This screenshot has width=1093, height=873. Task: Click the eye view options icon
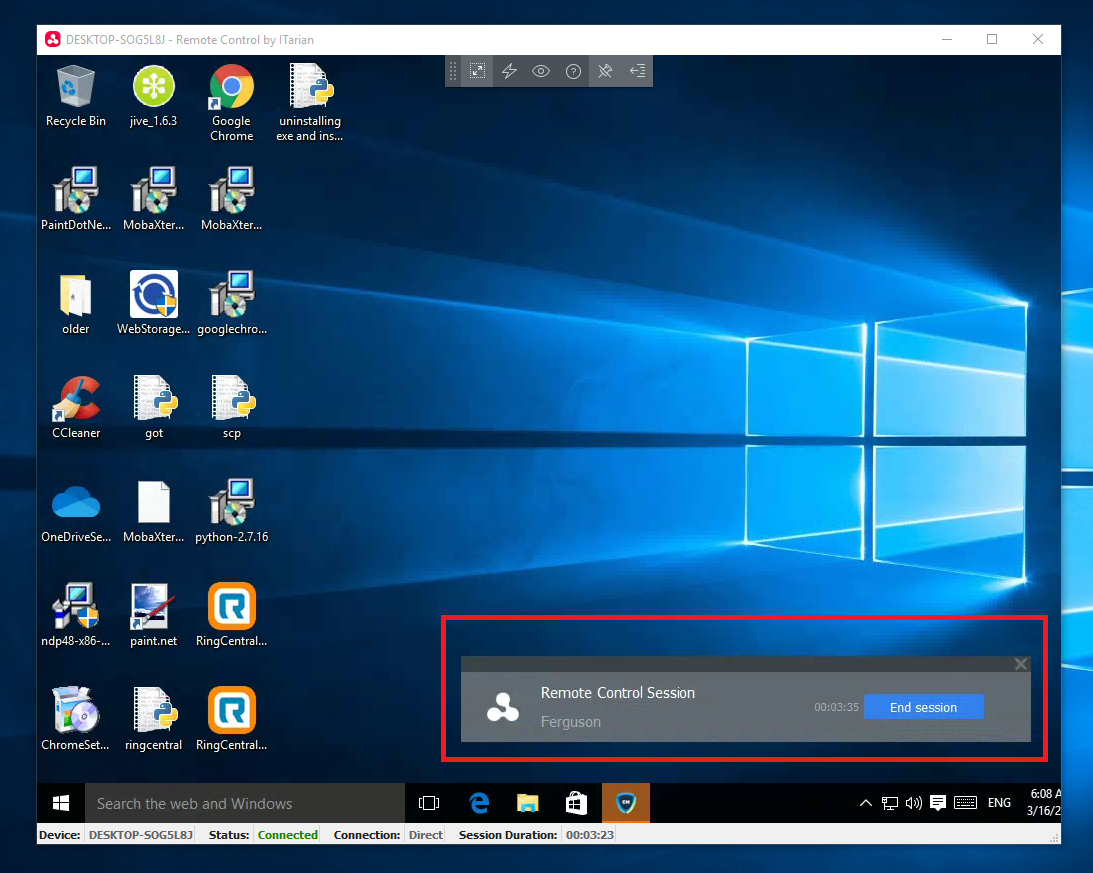click(541, 71)
